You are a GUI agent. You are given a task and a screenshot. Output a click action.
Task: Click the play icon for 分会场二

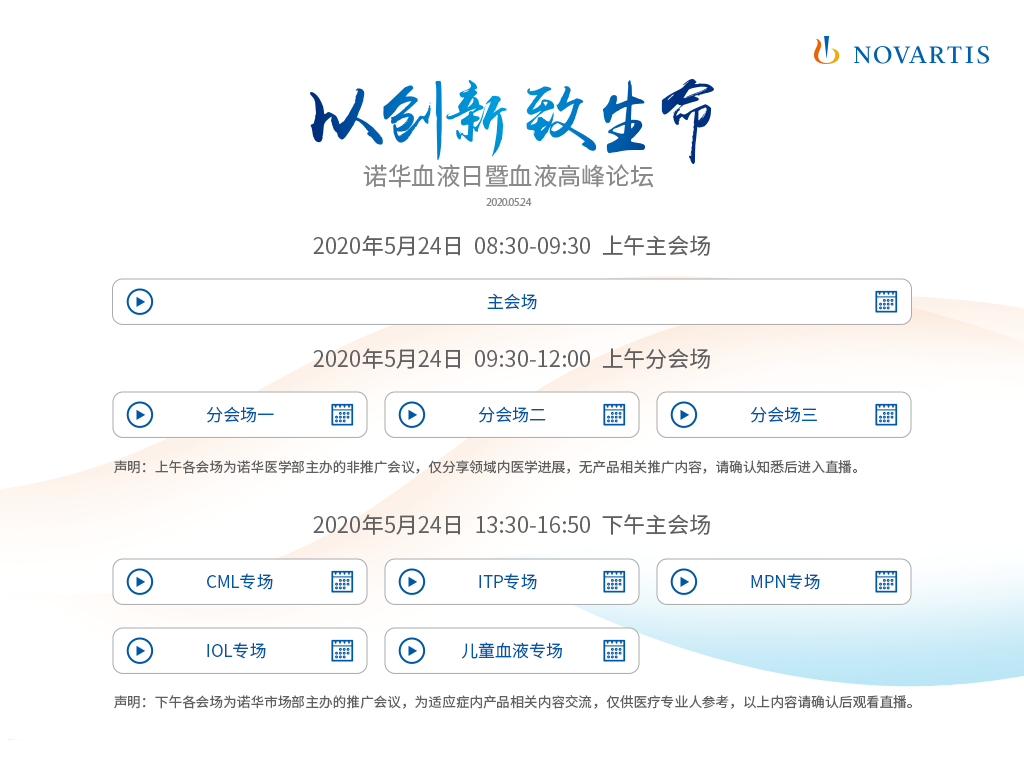(x=412, y=415)
